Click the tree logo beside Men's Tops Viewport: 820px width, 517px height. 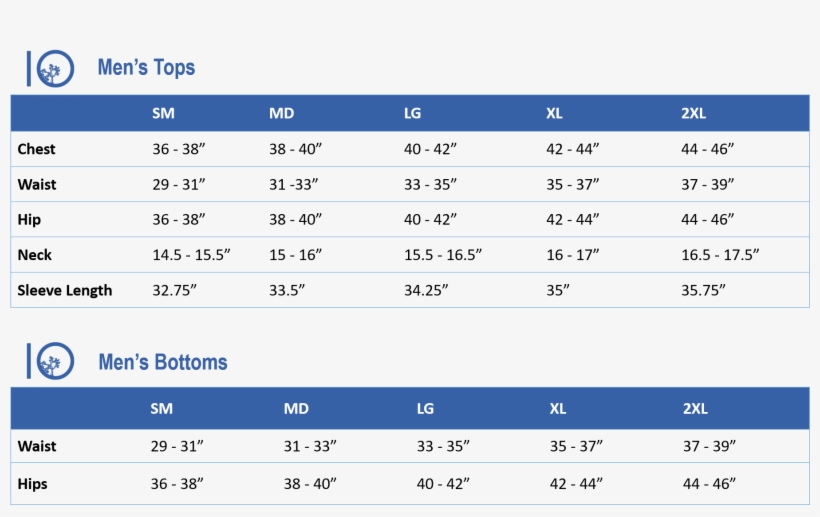(x=55, y=68)
